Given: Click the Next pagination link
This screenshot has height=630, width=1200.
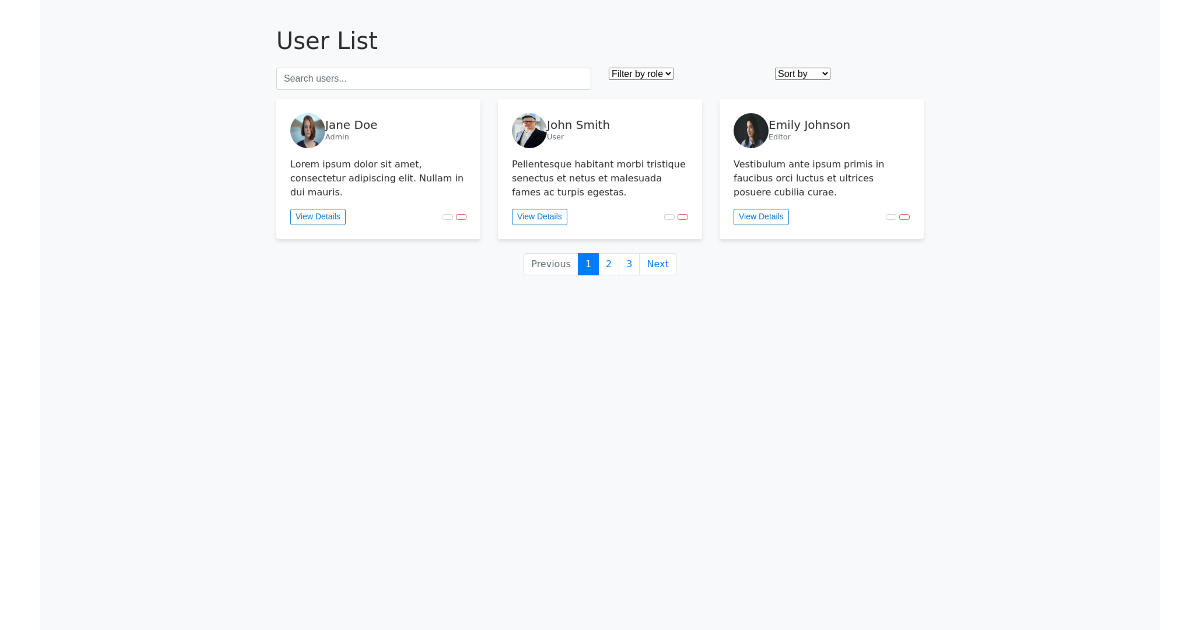Looking at the screenshot, I should click(x=658, y=264).
